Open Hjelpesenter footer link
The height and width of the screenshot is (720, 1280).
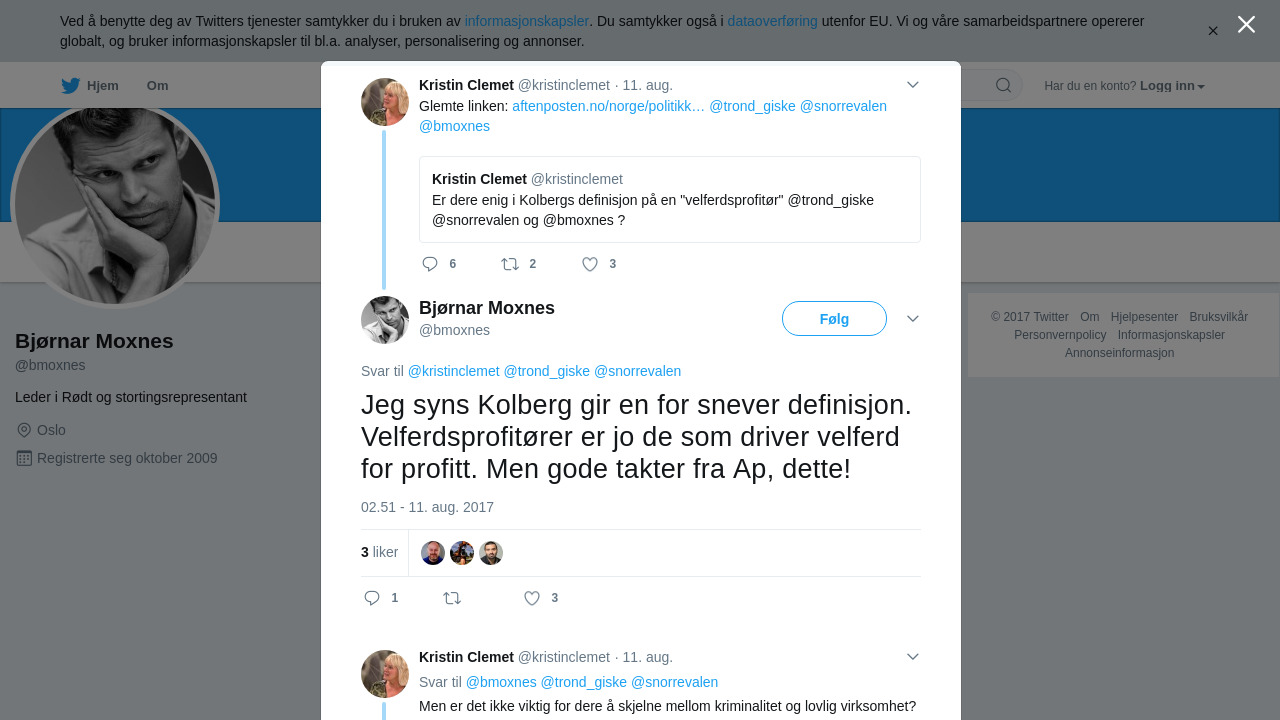[x=1144, y=317]
